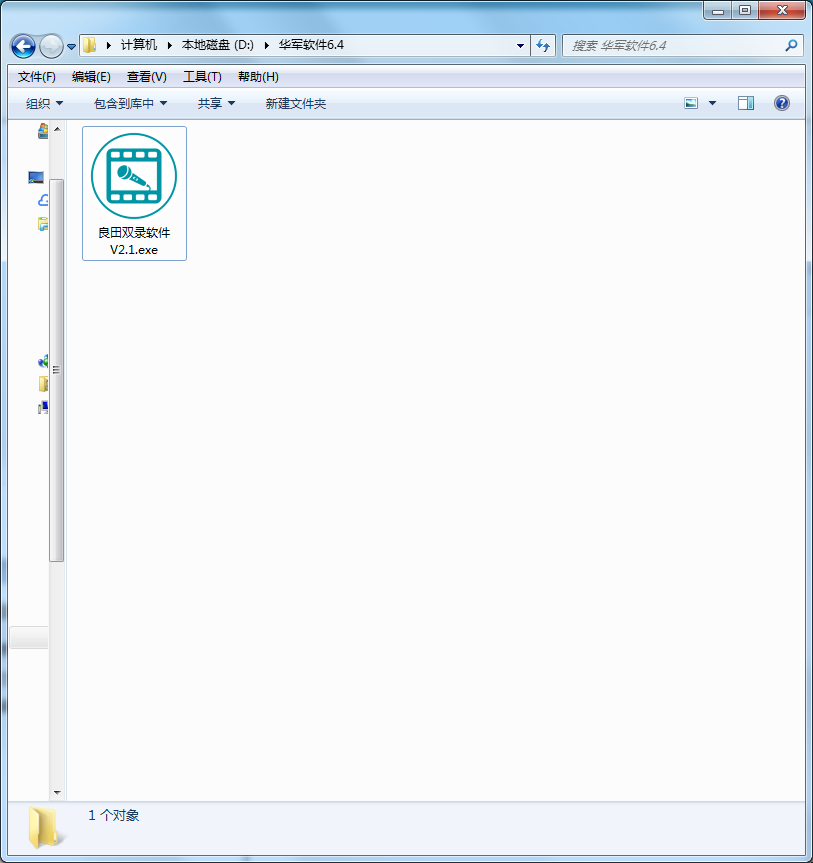Open the 共享 dropdown menu
Viewport: 813px width, 863px height.
(216, 103)
